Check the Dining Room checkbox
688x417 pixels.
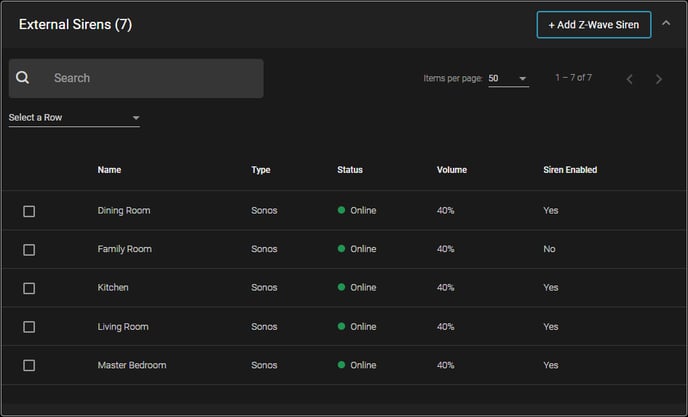point(29,211)
